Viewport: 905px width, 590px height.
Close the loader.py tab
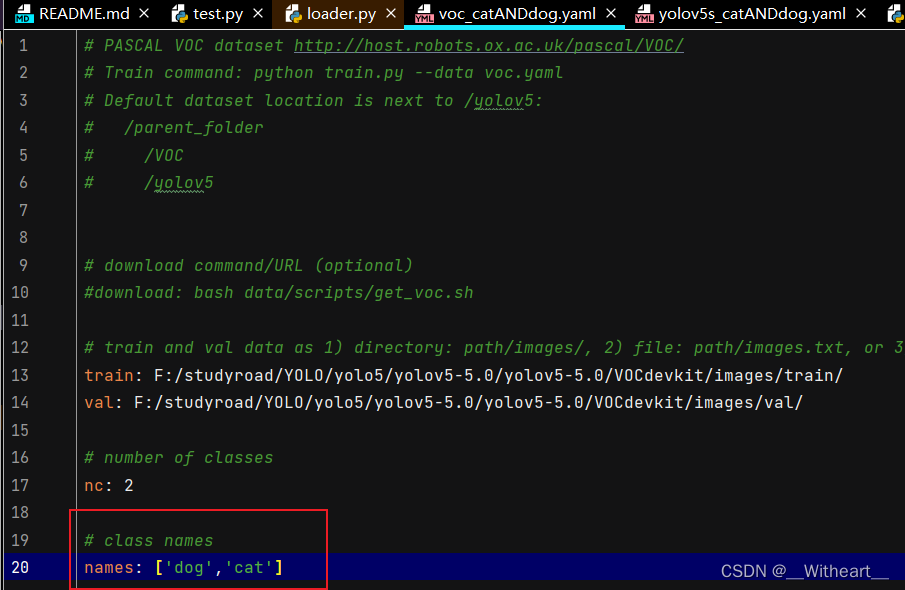click(x=391, y=13)
